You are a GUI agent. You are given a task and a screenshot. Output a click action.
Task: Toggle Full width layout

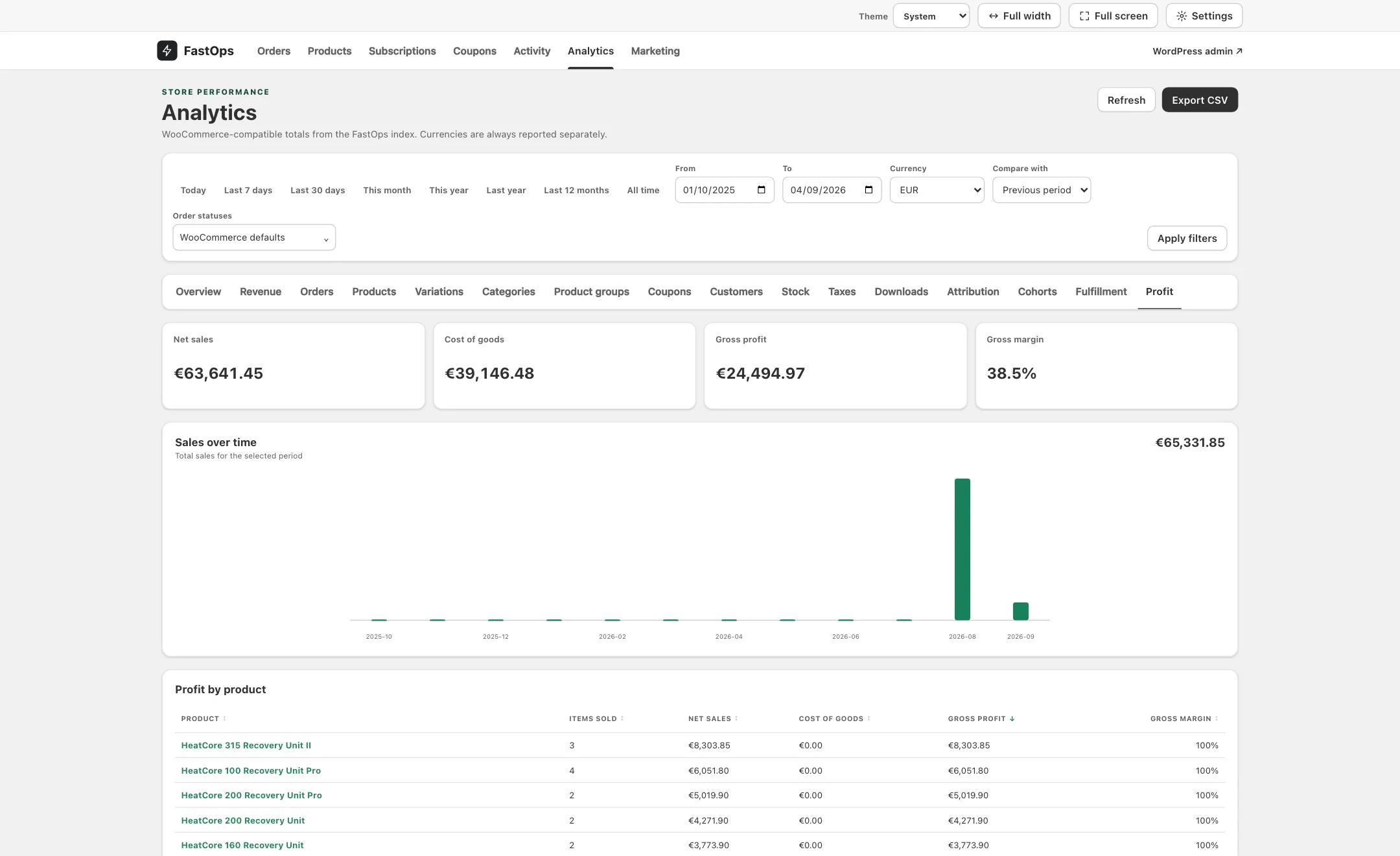point(1019,16)
